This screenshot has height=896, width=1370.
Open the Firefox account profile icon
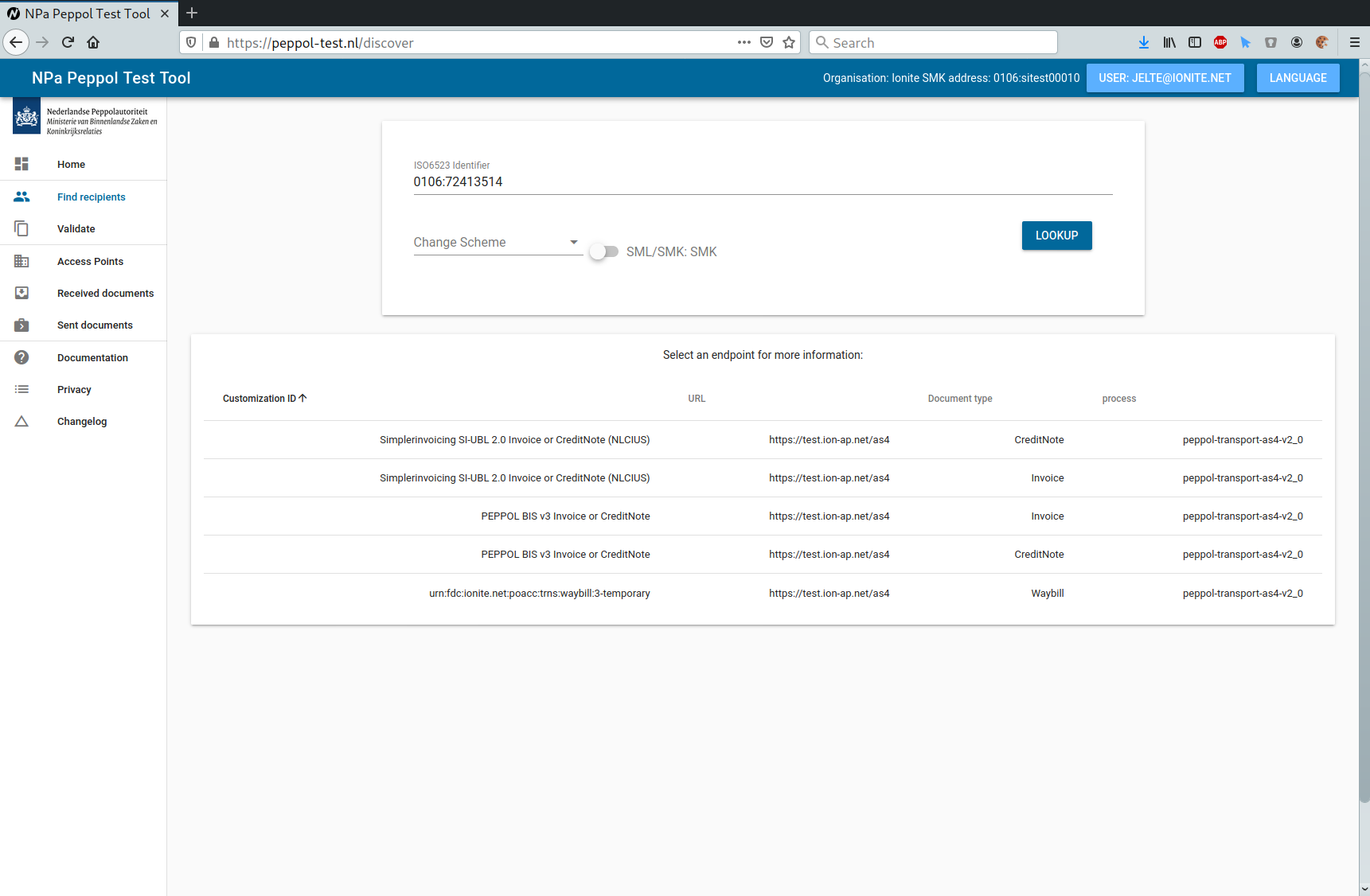click(x=1297, y=42)
